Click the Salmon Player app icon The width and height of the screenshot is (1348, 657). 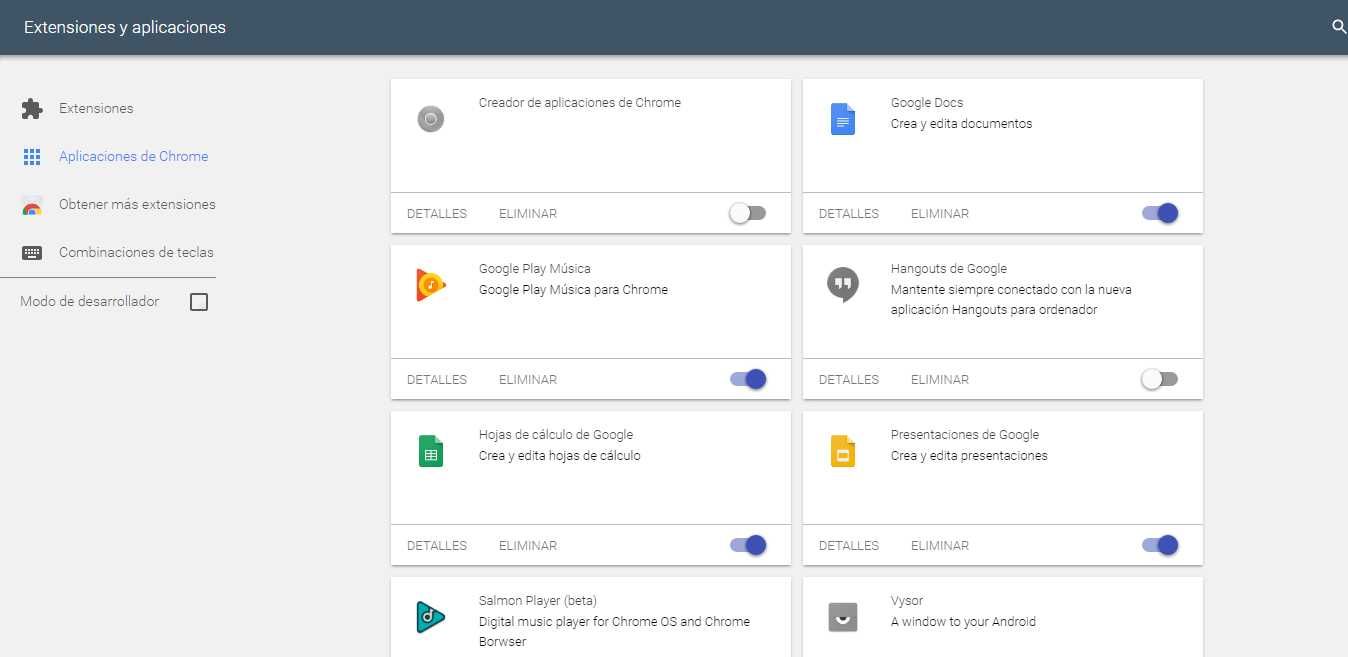[x=430, y=617]
